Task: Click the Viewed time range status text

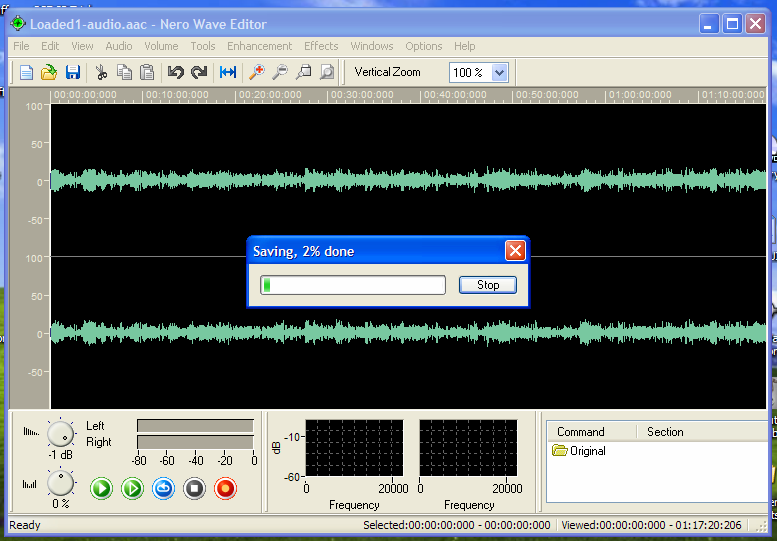Action: pos(651,525)
